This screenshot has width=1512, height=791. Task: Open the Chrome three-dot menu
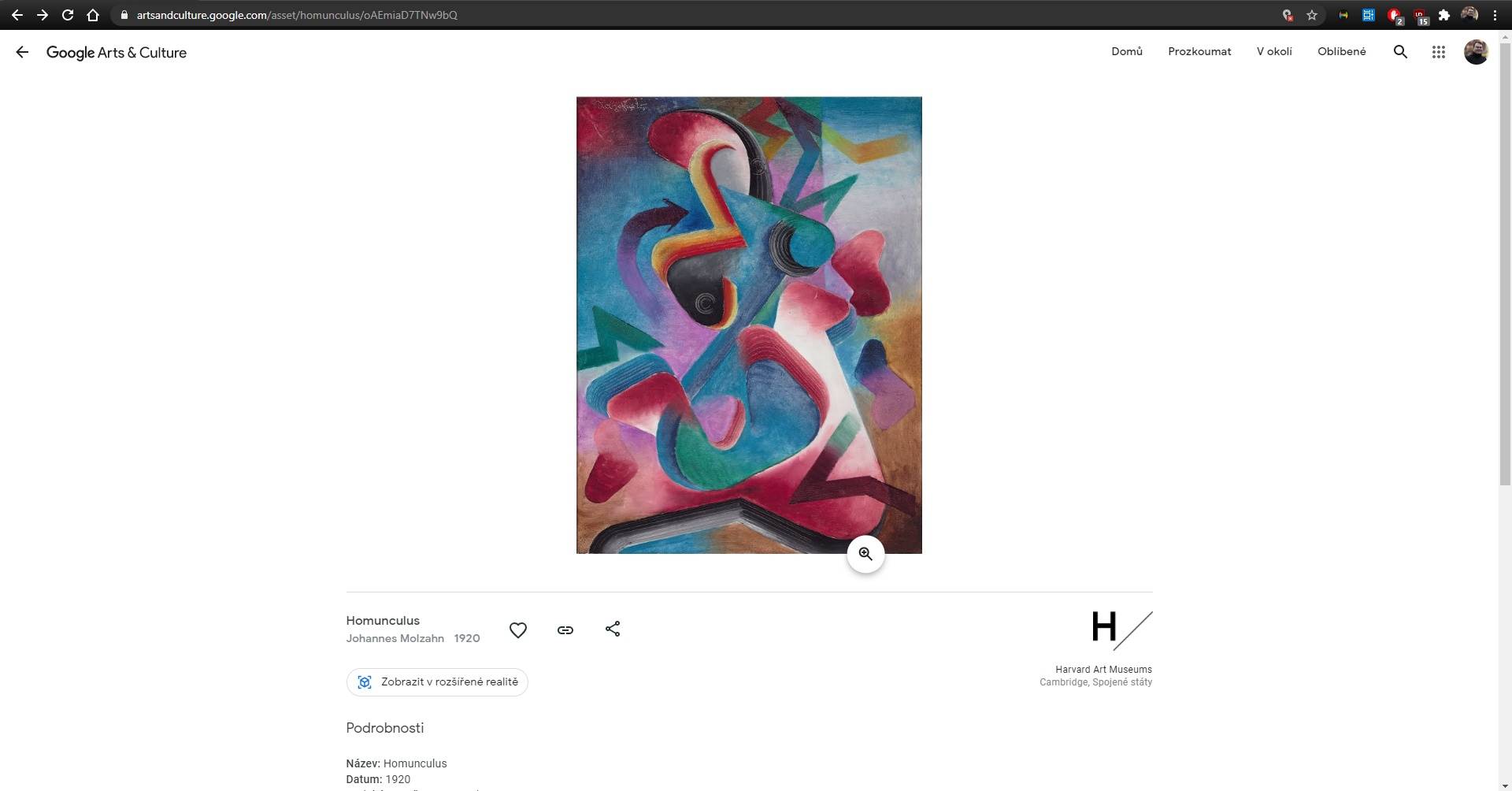(1495, 15)
